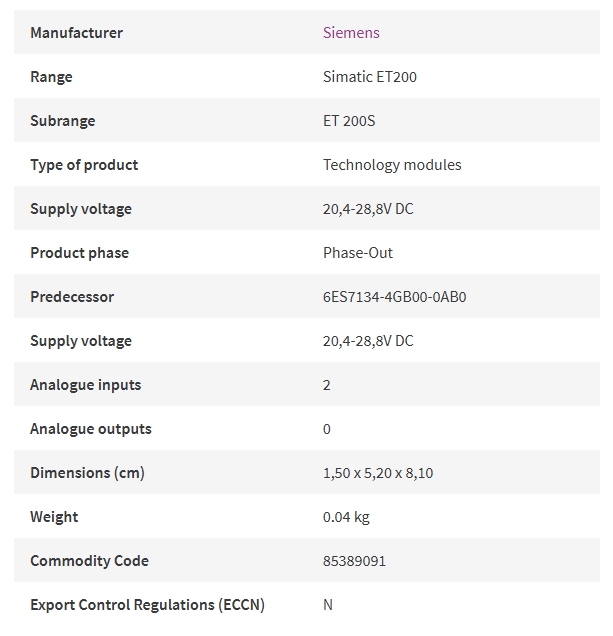Click the Commodity Code label
The image size is (613, 636).
click(89, 561)
